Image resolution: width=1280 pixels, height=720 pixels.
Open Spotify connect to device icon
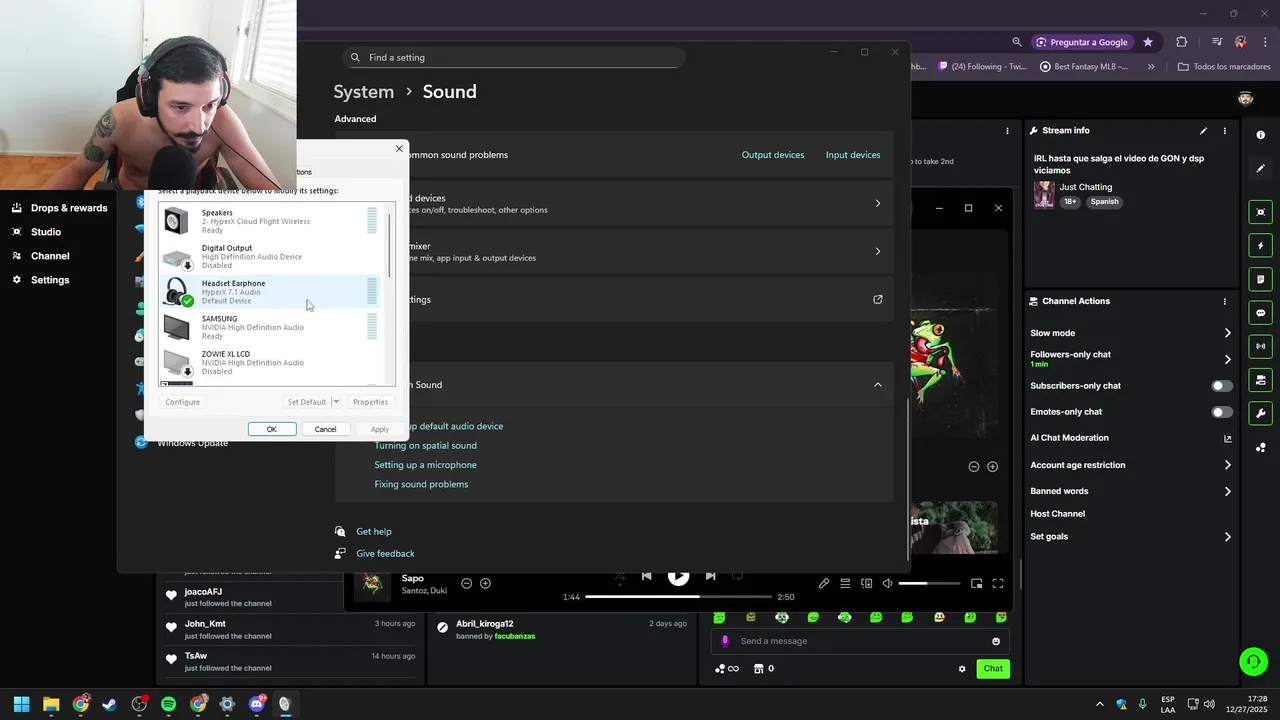866,583
